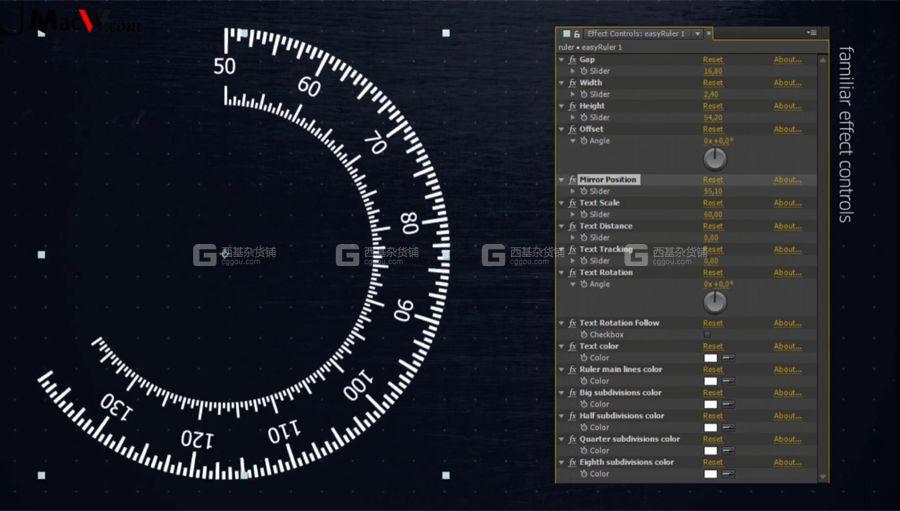
Task: Enable the Text Rotation Follow checkbox
Action: tap(707, 334)
